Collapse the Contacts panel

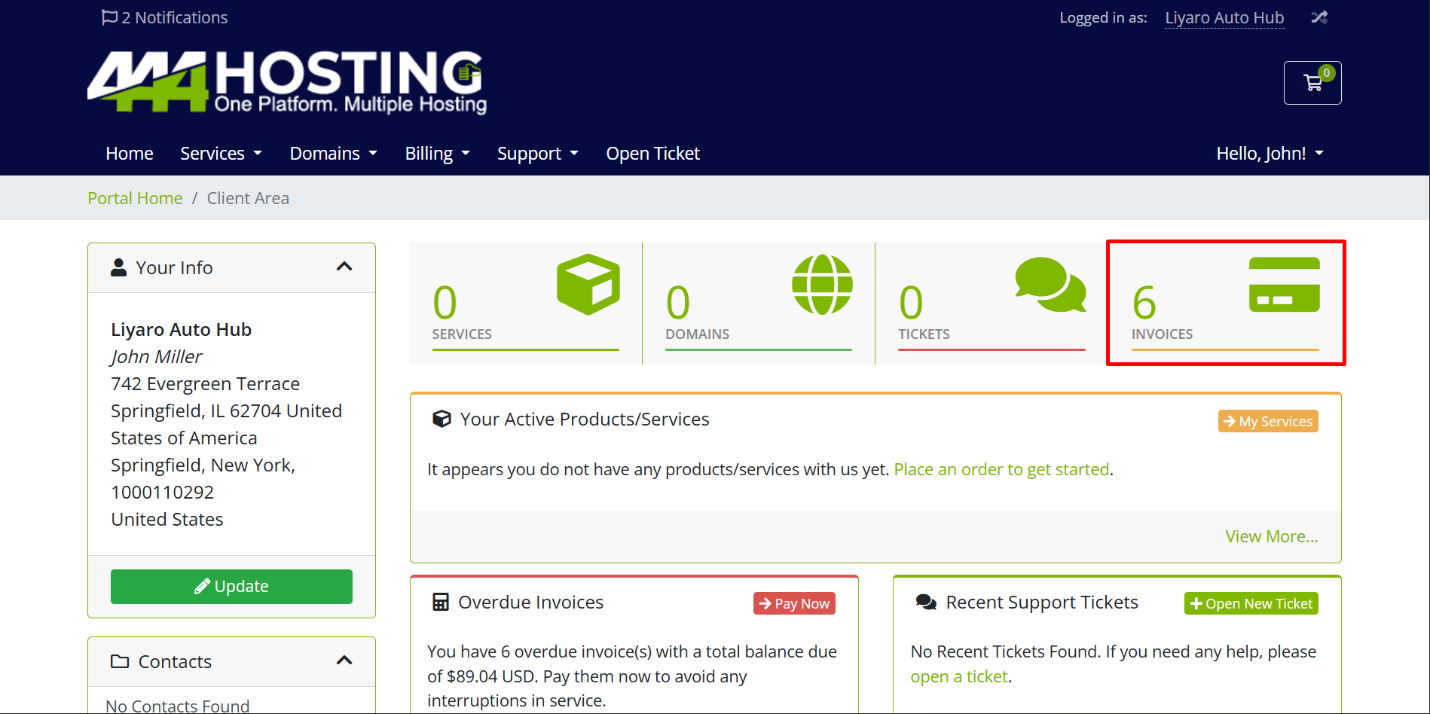pos(344,661)
